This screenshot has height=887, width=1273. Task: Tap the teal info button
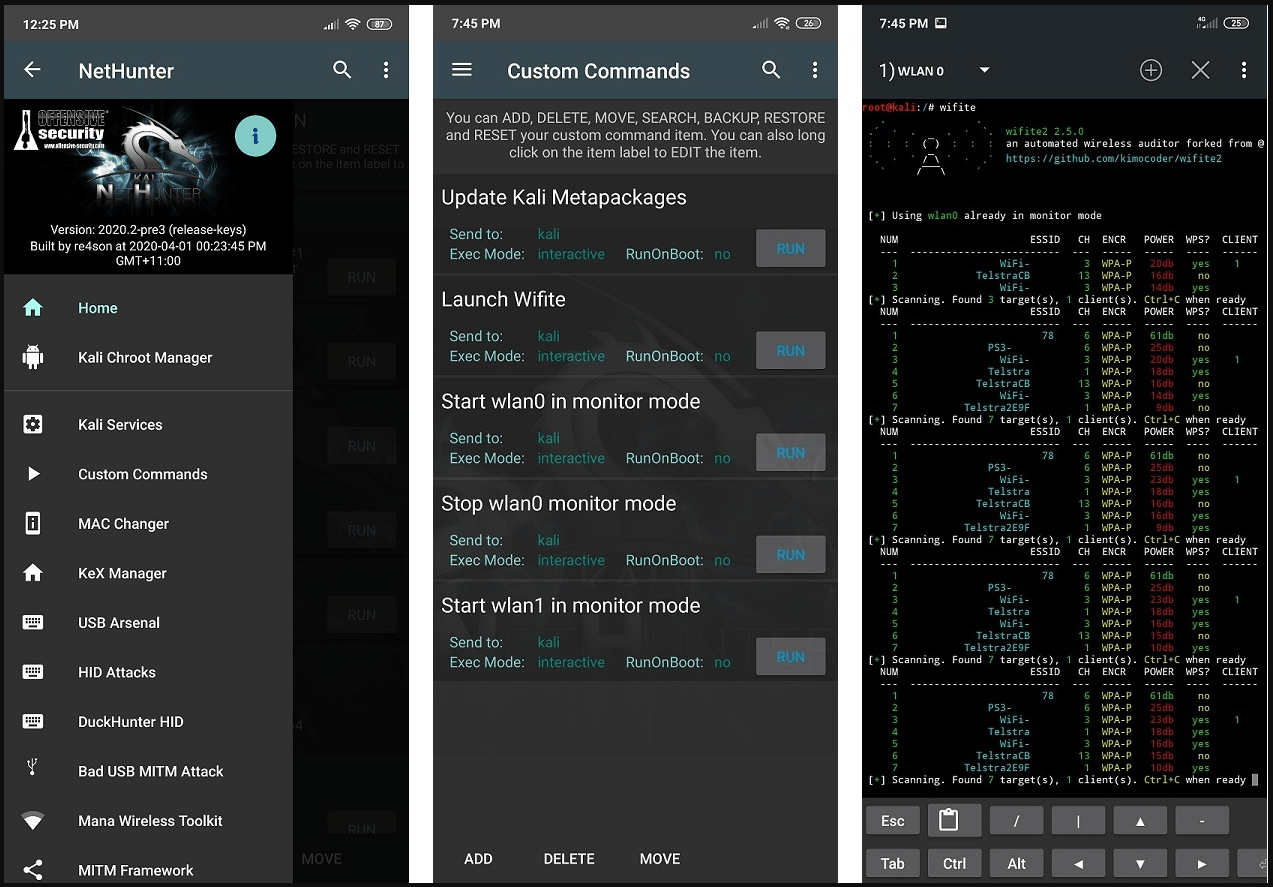(255, 135)
